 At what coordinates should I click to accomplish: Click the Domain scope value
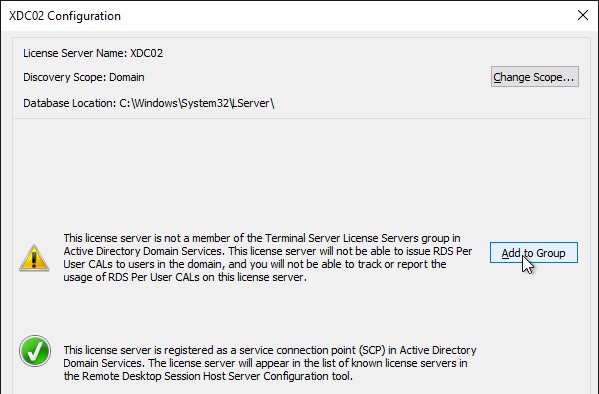[127, 77]
